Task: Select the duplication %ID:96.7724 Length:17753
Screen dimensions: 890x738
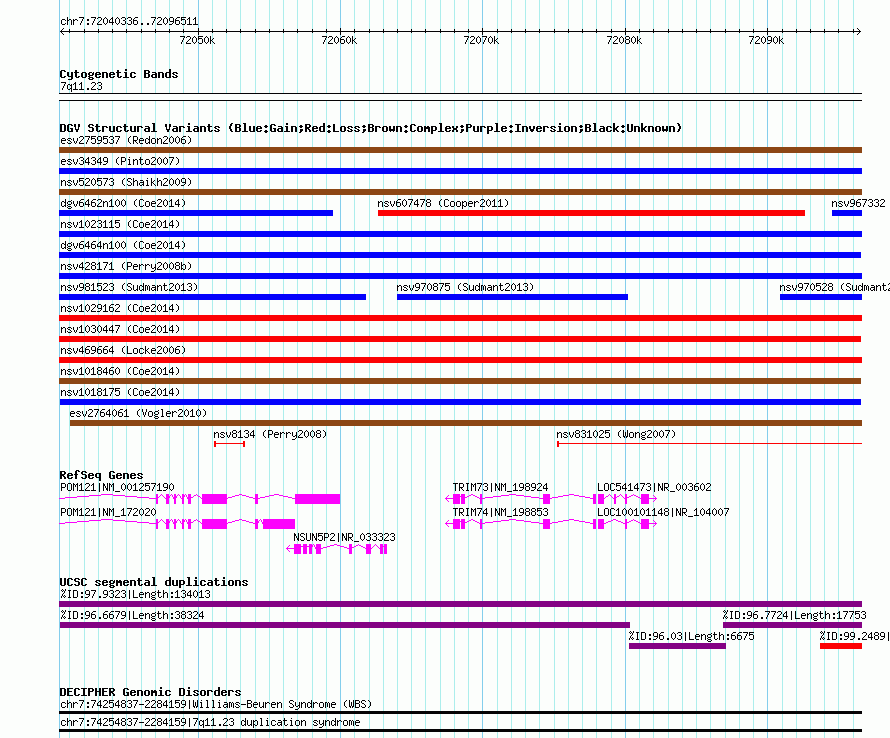Action: [792, 625]
